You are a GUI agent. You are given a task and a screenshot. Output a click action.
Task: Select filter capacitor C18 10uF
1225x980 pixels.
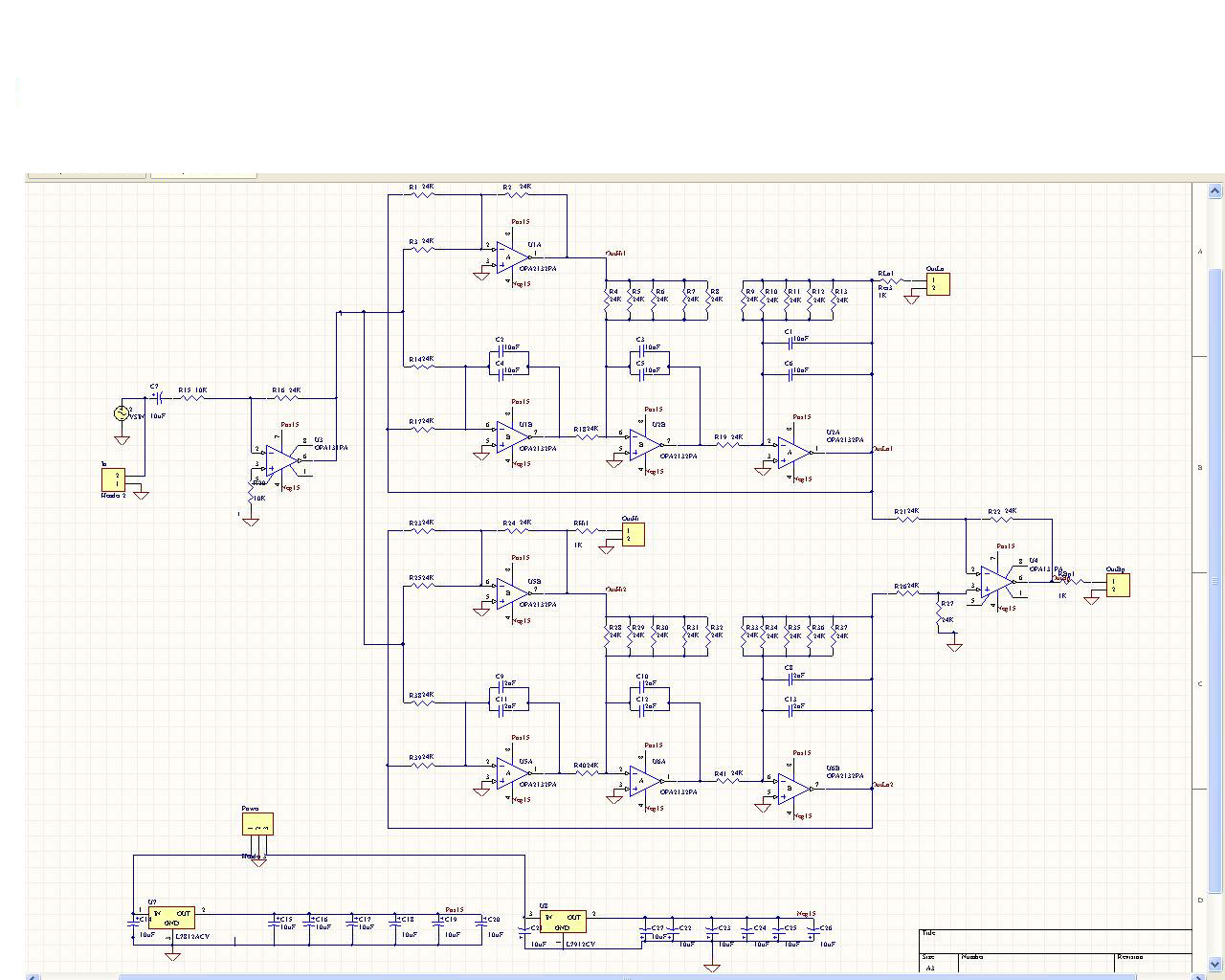tap(394, 923)
